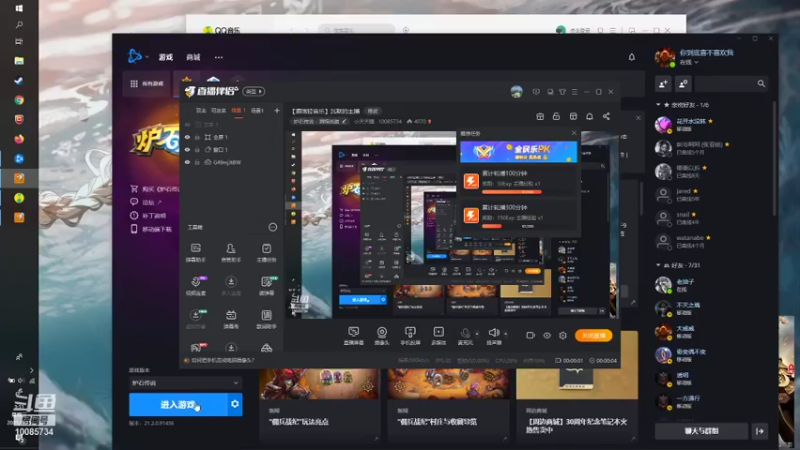Screen dimensions: 800x450
Task: Open stream settings gear near 关闭直播
Action: (563, 335)
